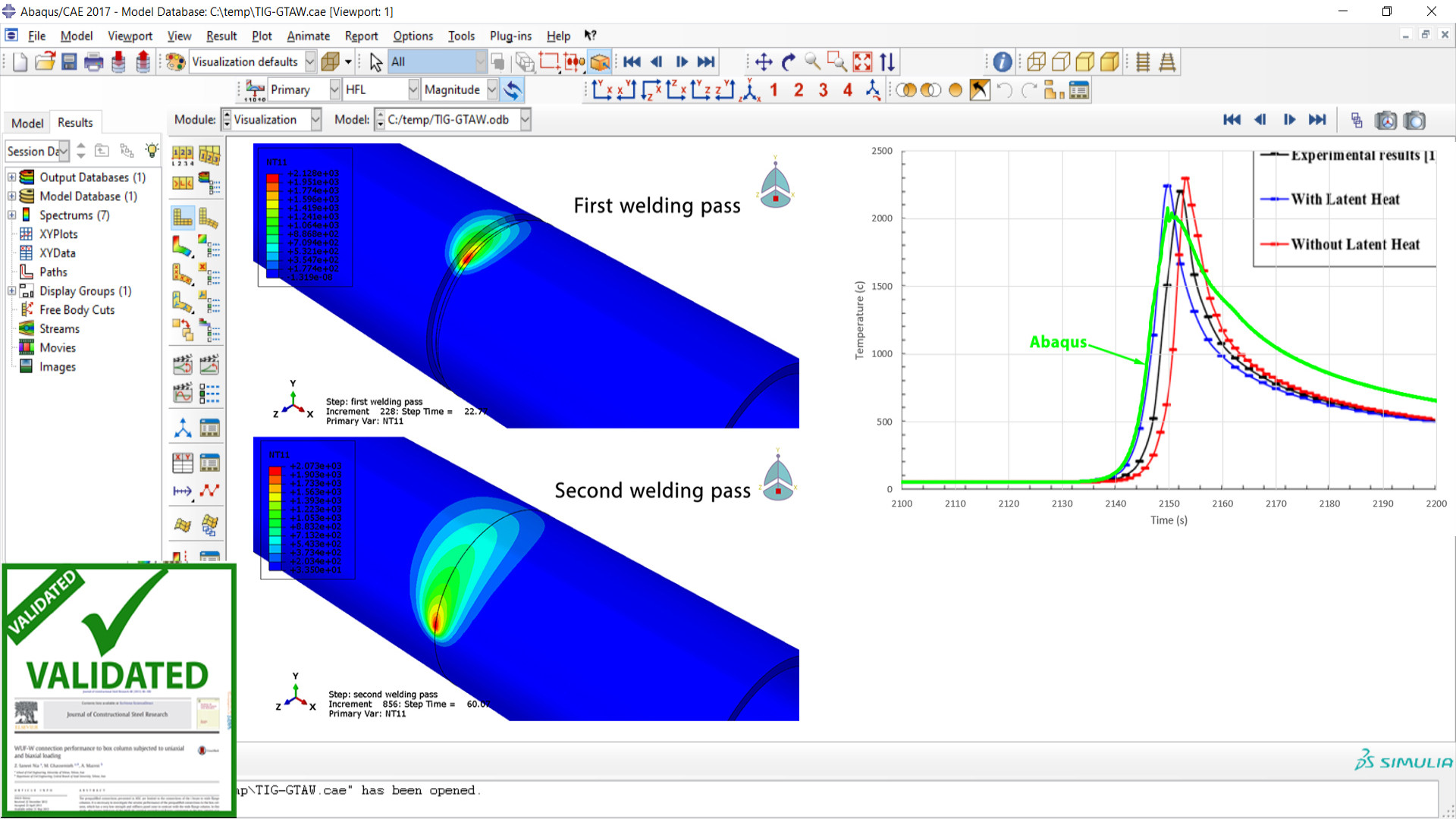Viewport: 1456px width, 819px height.
Task: Open a file using folder icon
Action: click(x=45, y=62)
